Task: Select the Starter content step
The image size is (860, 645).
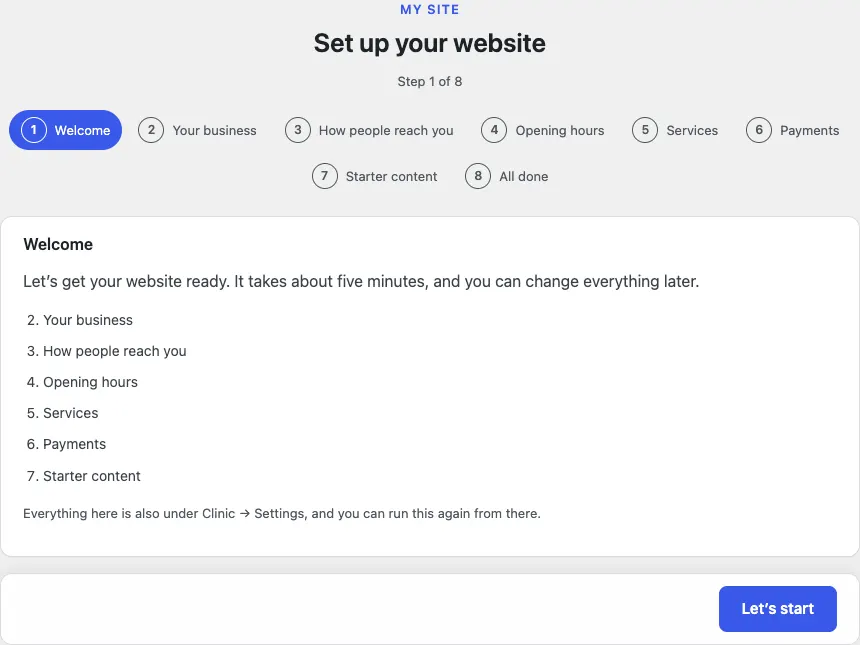Action: pos(375,176)
